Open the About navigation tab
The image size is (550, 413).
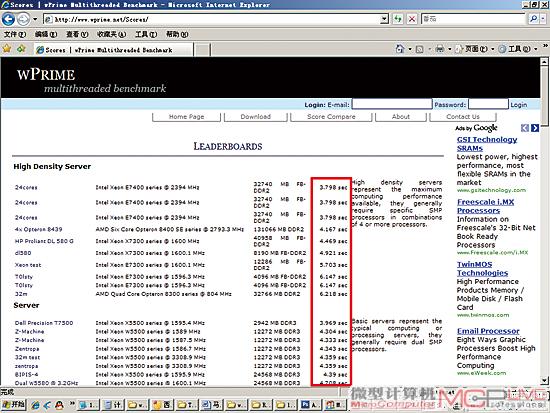(x=401, y=117)
